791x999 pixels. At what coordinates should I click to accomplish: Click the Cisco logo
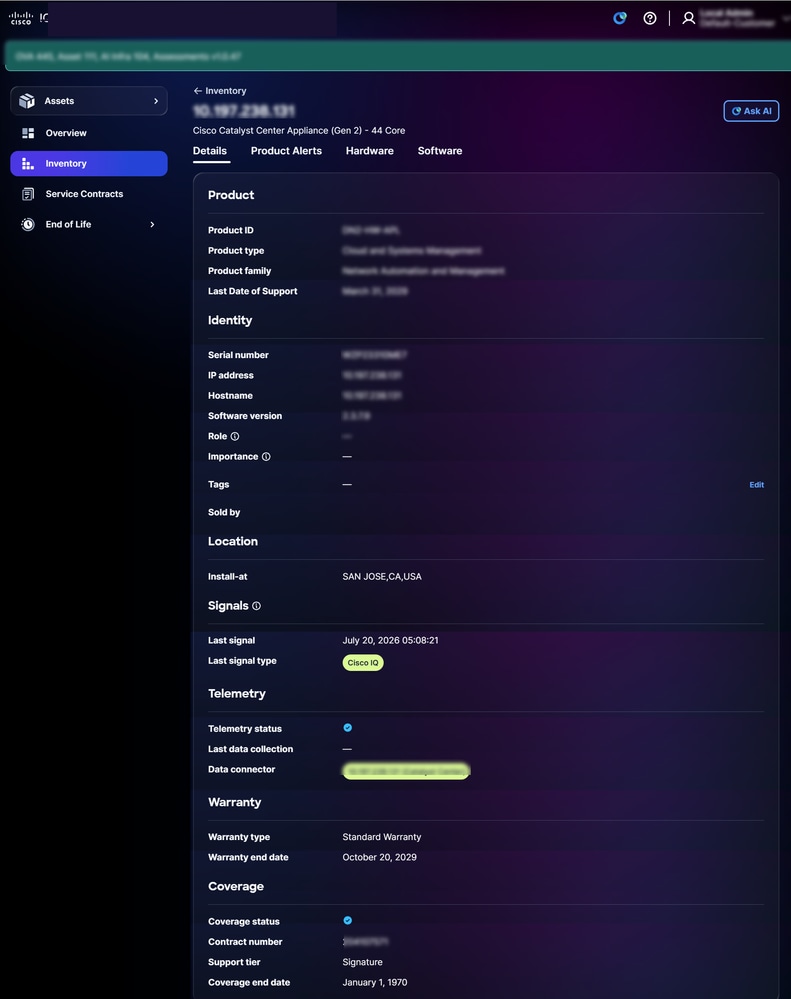pyautogui.click(x=21, y=18)
